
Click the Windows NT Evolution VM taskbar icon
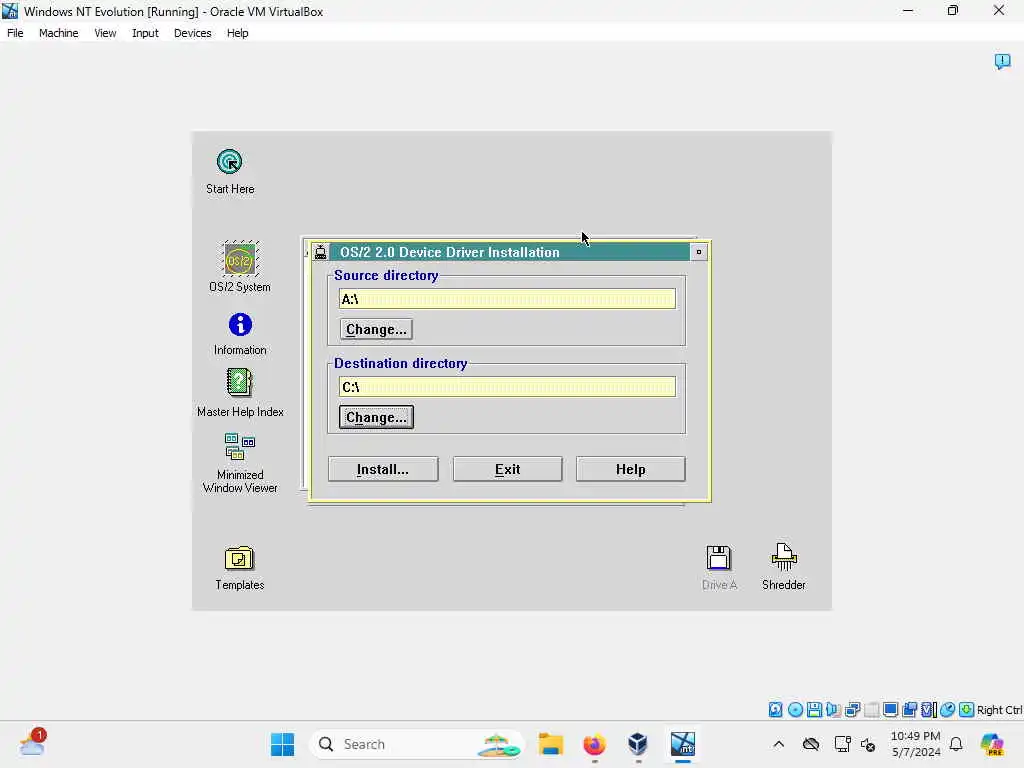tap(682, 744)
